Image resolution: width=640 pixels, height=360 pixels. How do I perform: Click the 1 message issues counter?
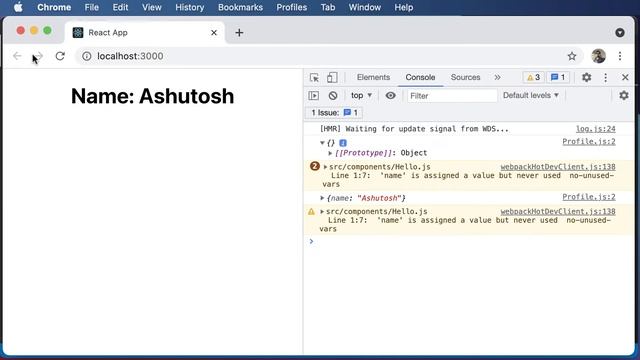click(x=558, y=78)
